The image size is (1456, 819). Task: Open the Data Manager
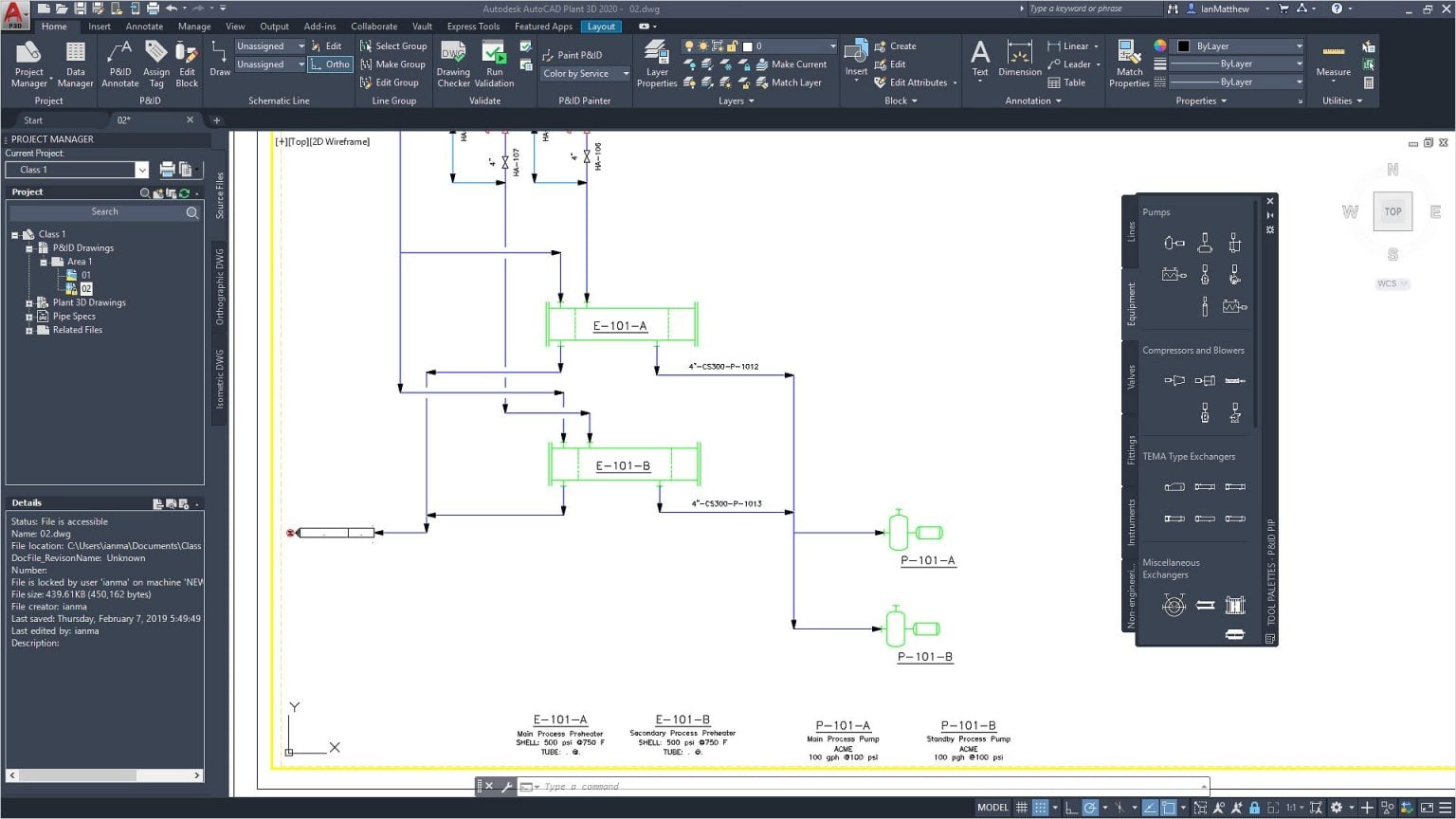(x=75, y=64)
